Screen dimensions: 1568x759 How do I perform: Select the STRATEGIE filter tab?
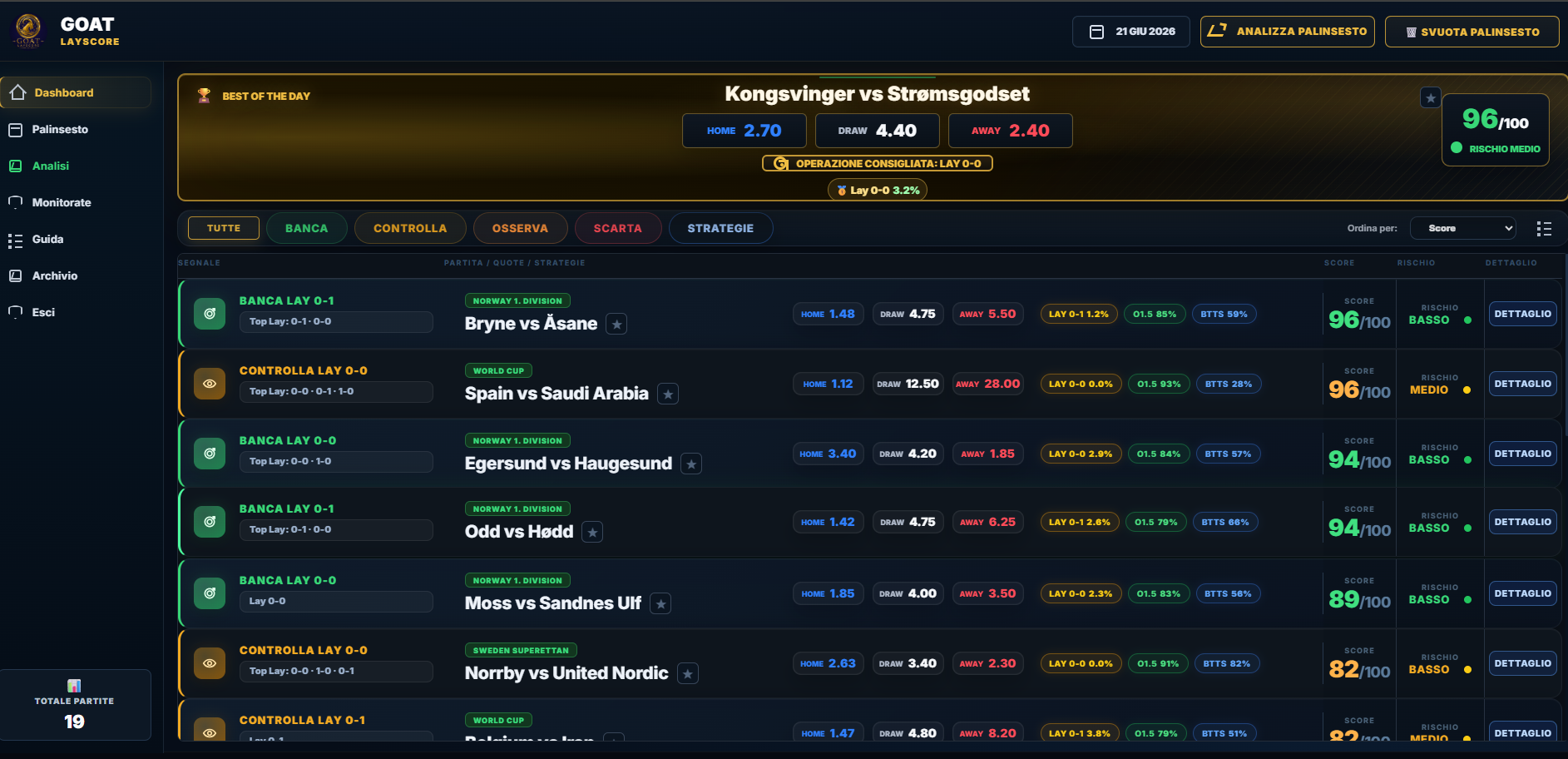click(720, 228)
